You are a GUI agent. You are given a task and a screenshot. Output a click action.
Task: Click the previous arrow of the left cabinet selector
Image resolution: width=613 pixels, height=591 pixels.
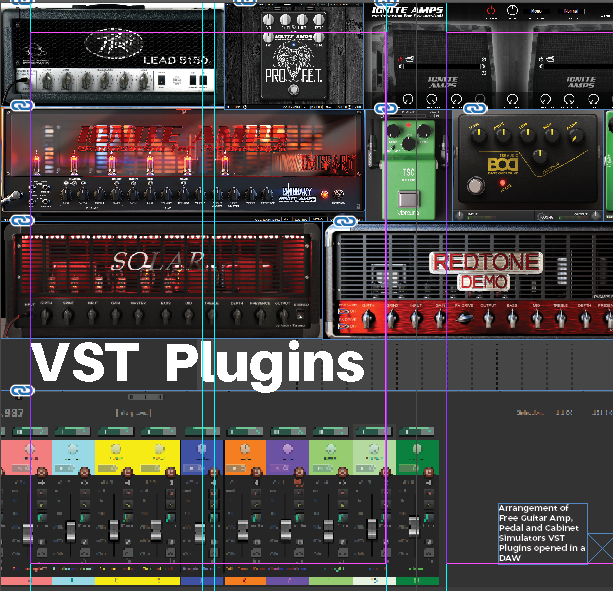[400, 66]
